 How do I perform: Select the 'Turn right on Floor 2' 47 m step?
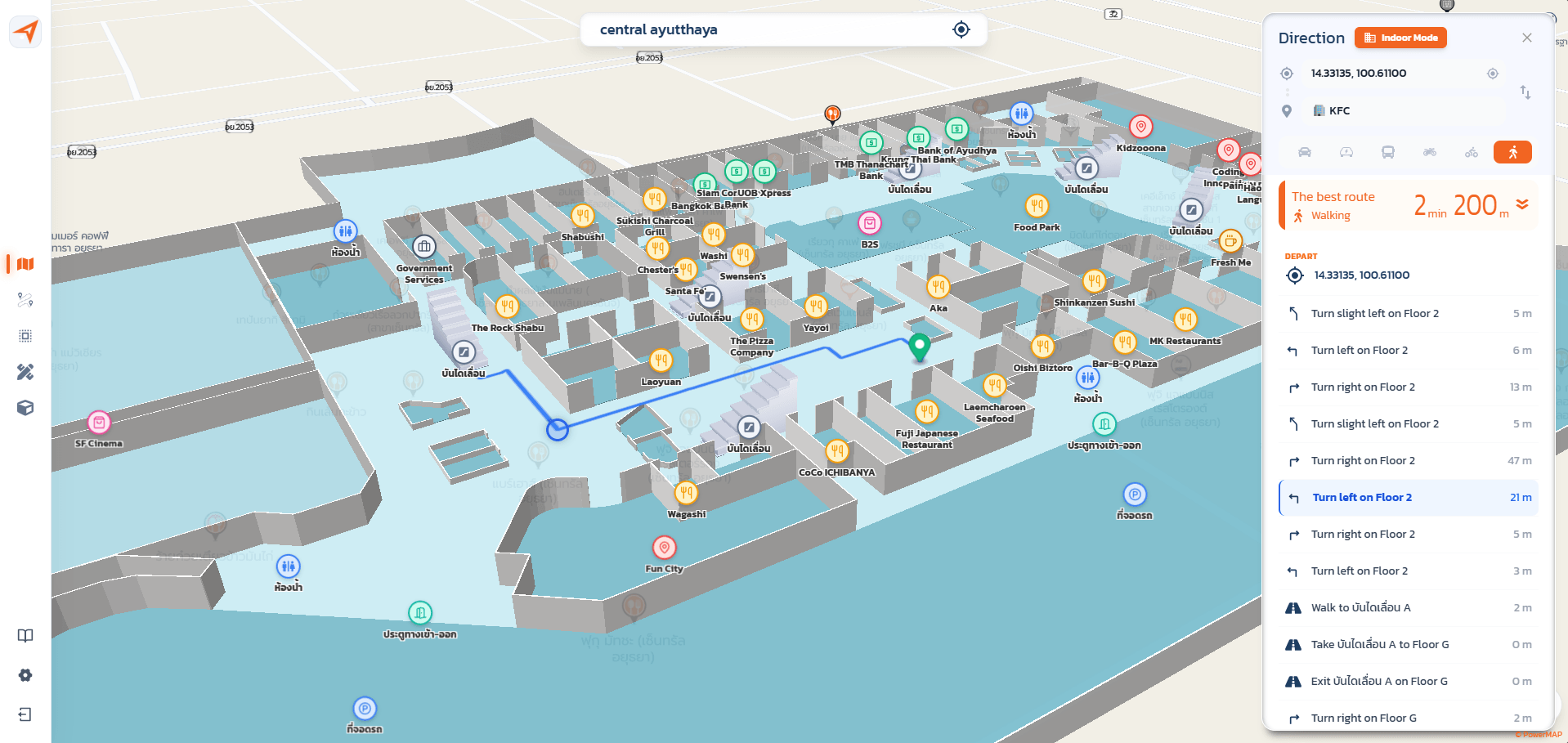coord(1409,461)
